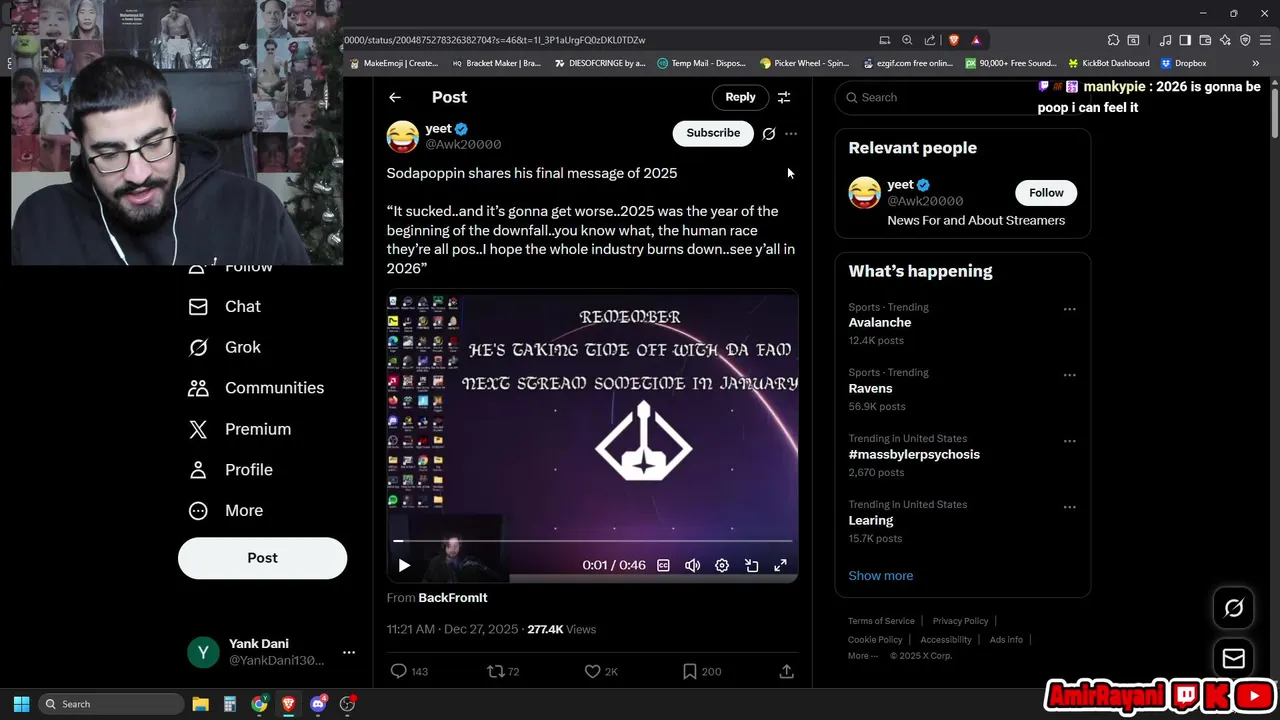1280x720 pixels.
Task: Open browser Extensions puzzle icon
Action: pos(1113,40)
